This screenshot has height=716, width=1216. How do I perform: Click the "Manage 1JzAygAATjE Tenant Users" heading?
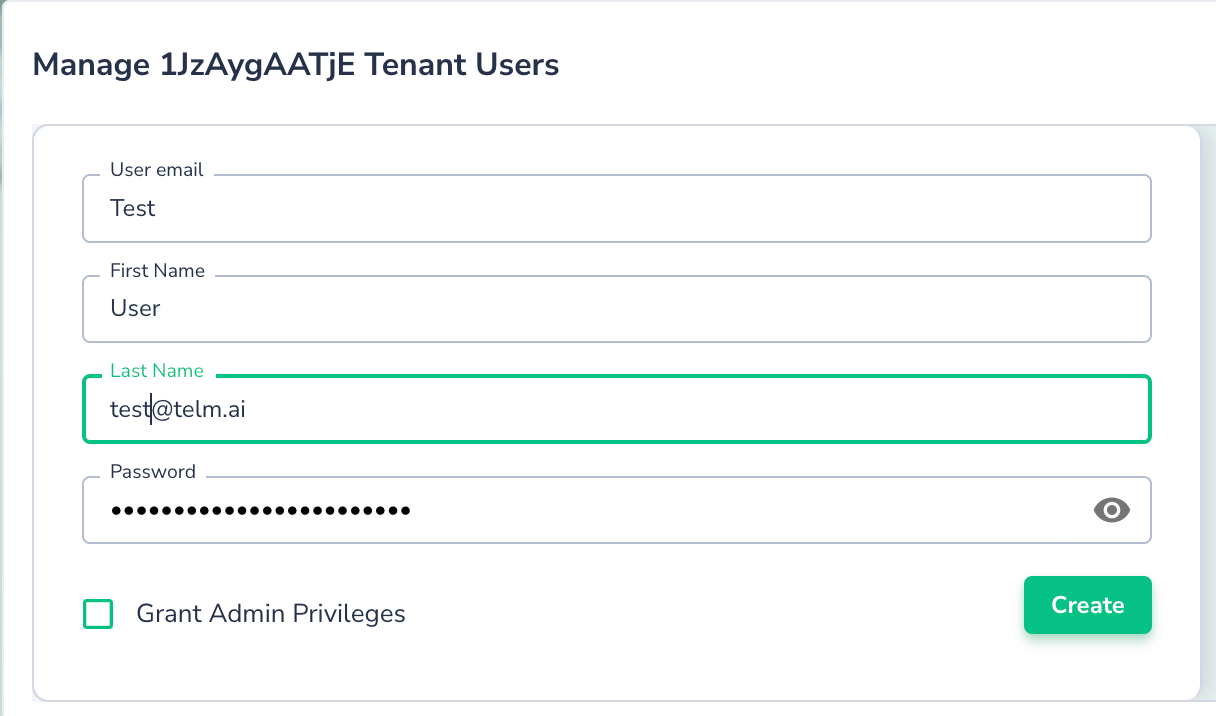tap(296, 65)
